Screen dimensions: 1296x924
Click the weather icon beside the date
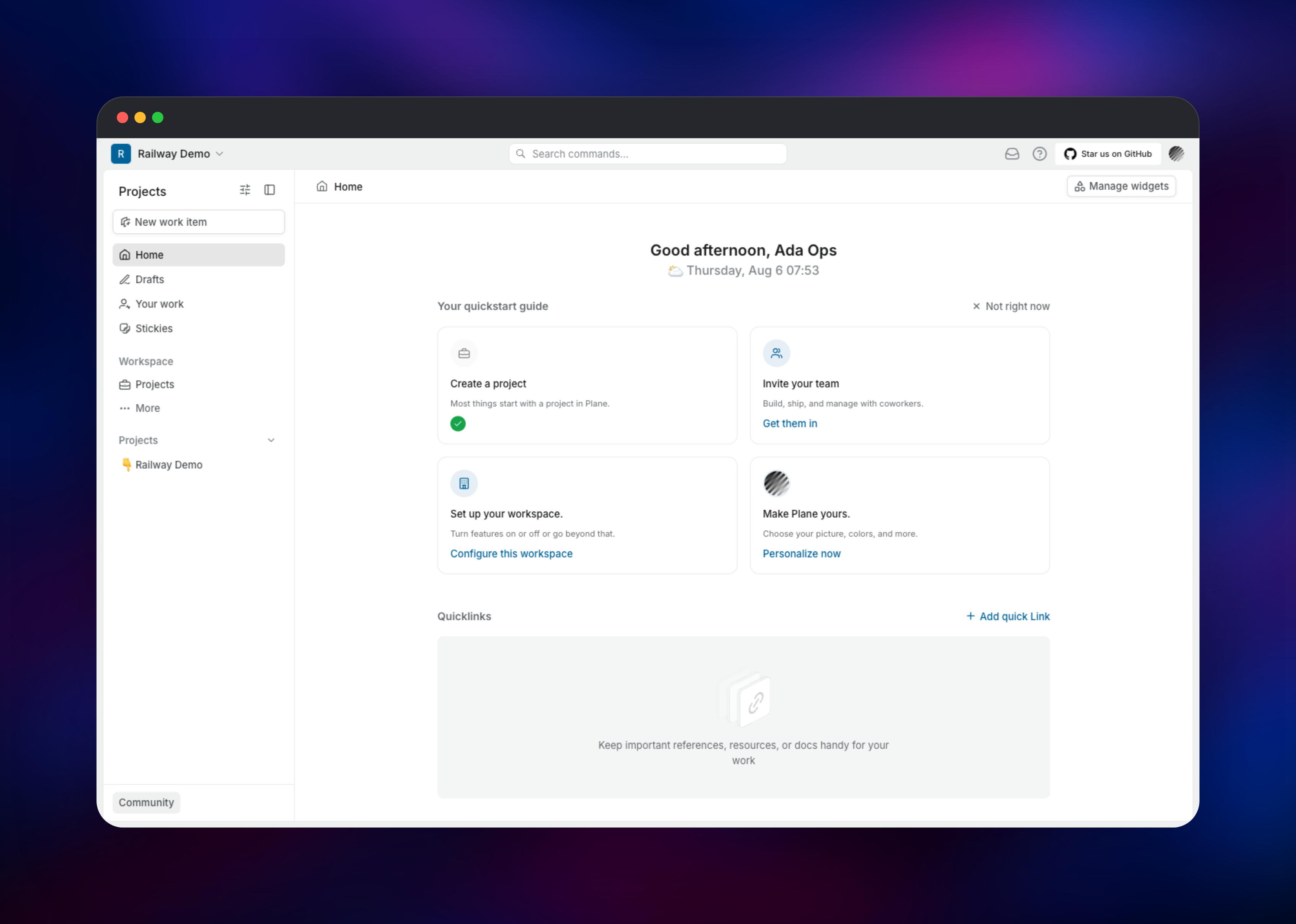tap(675, 271)
